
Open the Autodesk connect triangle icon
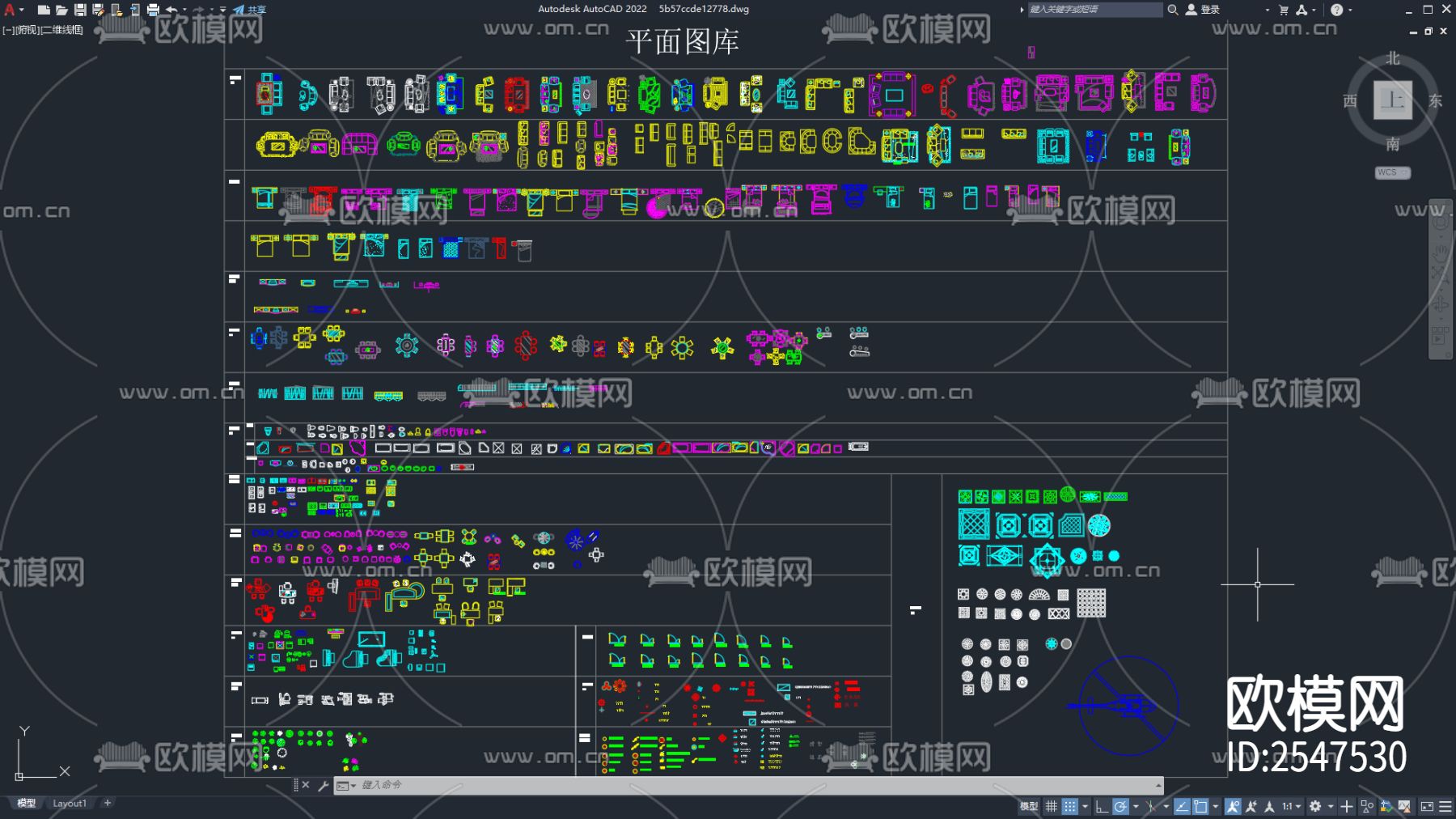tap(1302, 10)
